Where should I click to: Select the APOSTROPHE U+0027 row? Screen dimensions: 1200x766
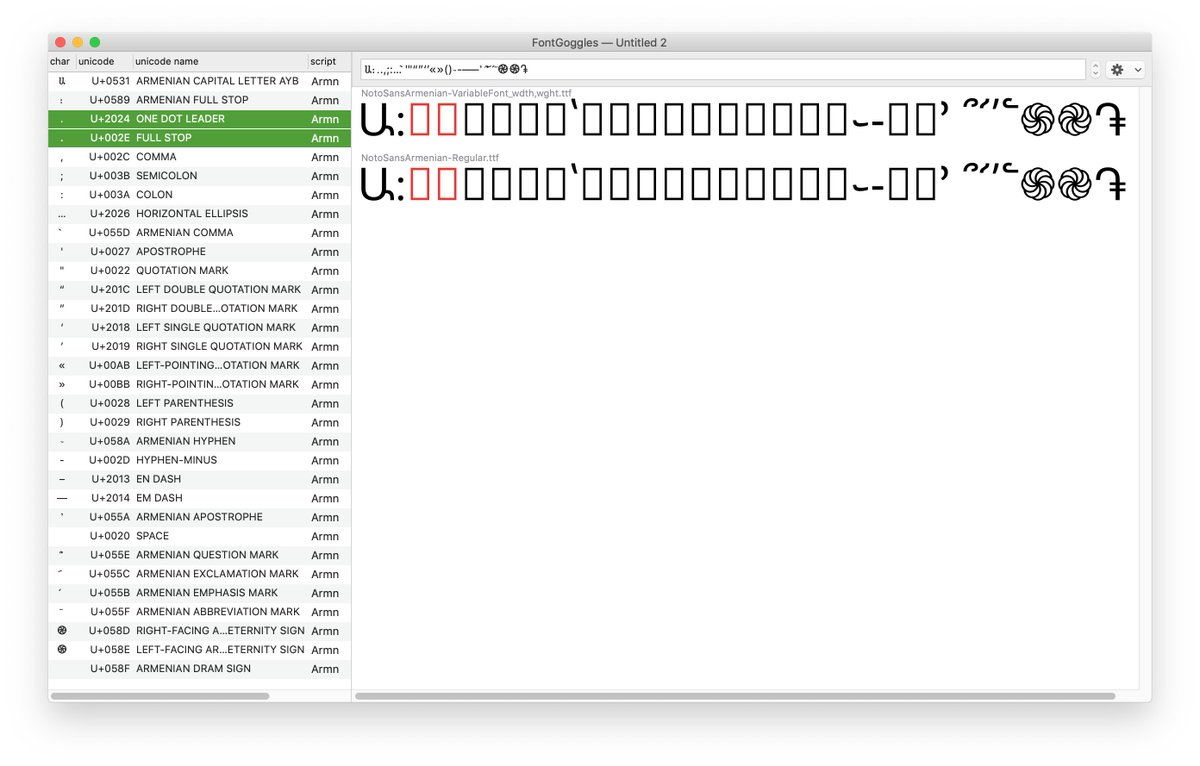click(200, 252)
